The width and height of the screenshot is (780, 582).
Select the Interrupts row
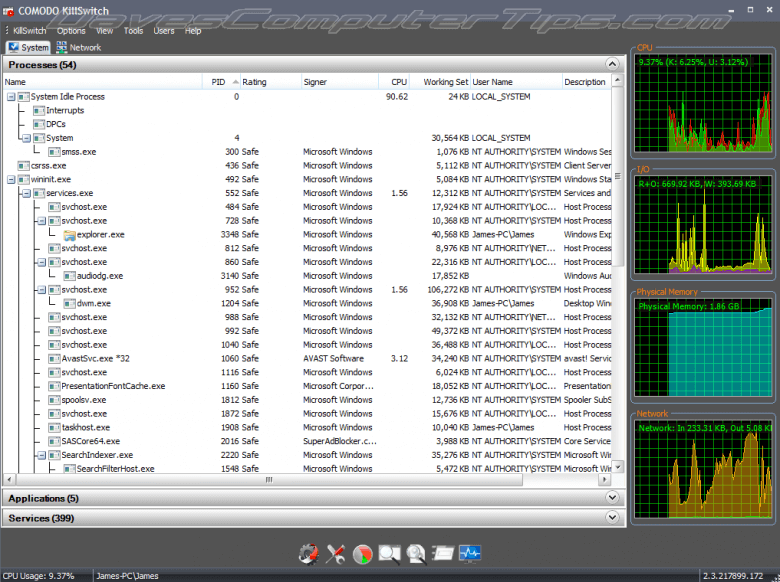[307, 110]
